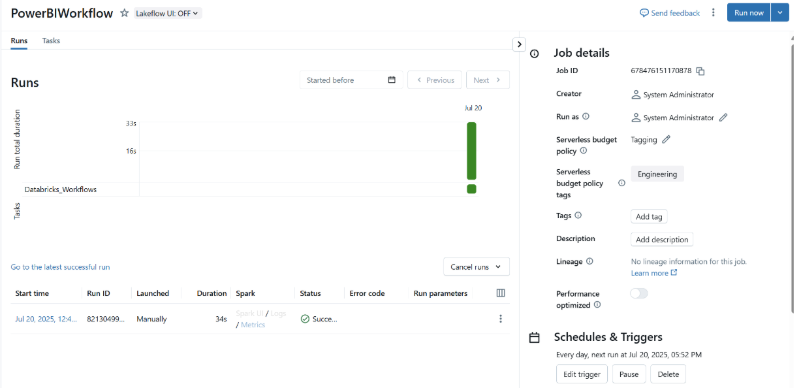Click the info icon beside Tags

[578, 215]
